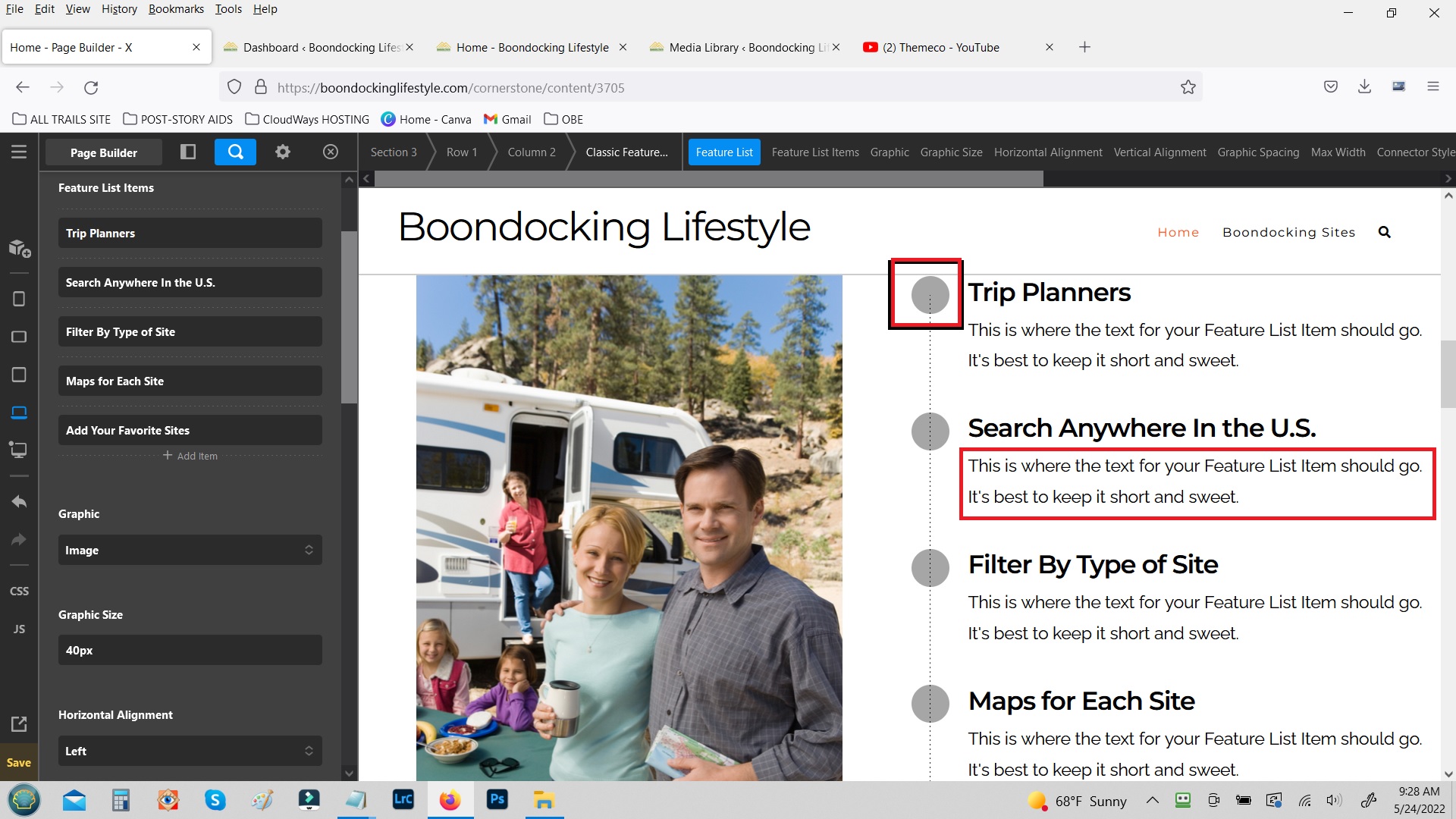Close the inspector with circled X icon
1456x819 pixels.
click(331, 152)
